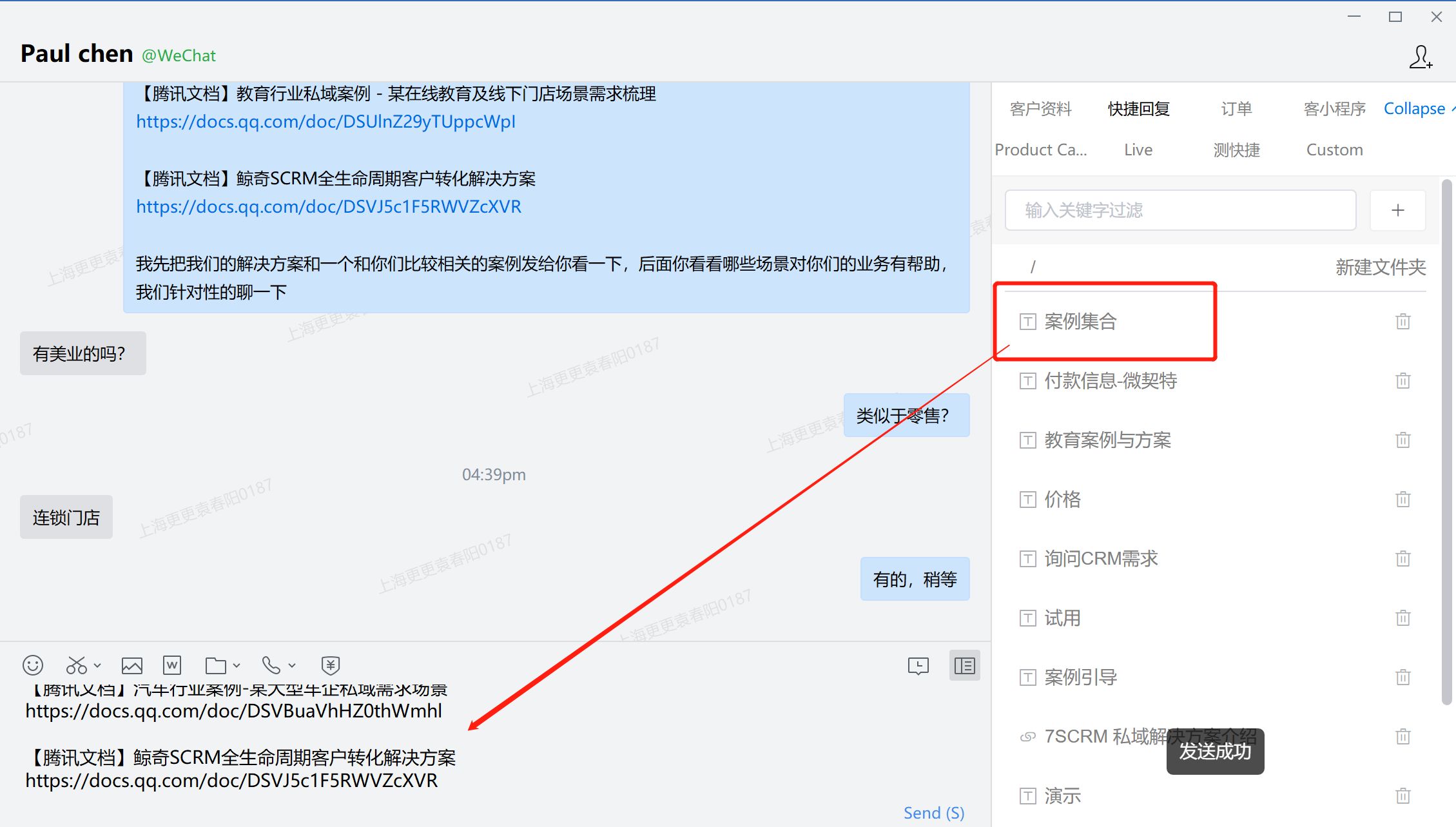Toggle the sidebar panel icon

pyautogui.click(x=965, y=666)
